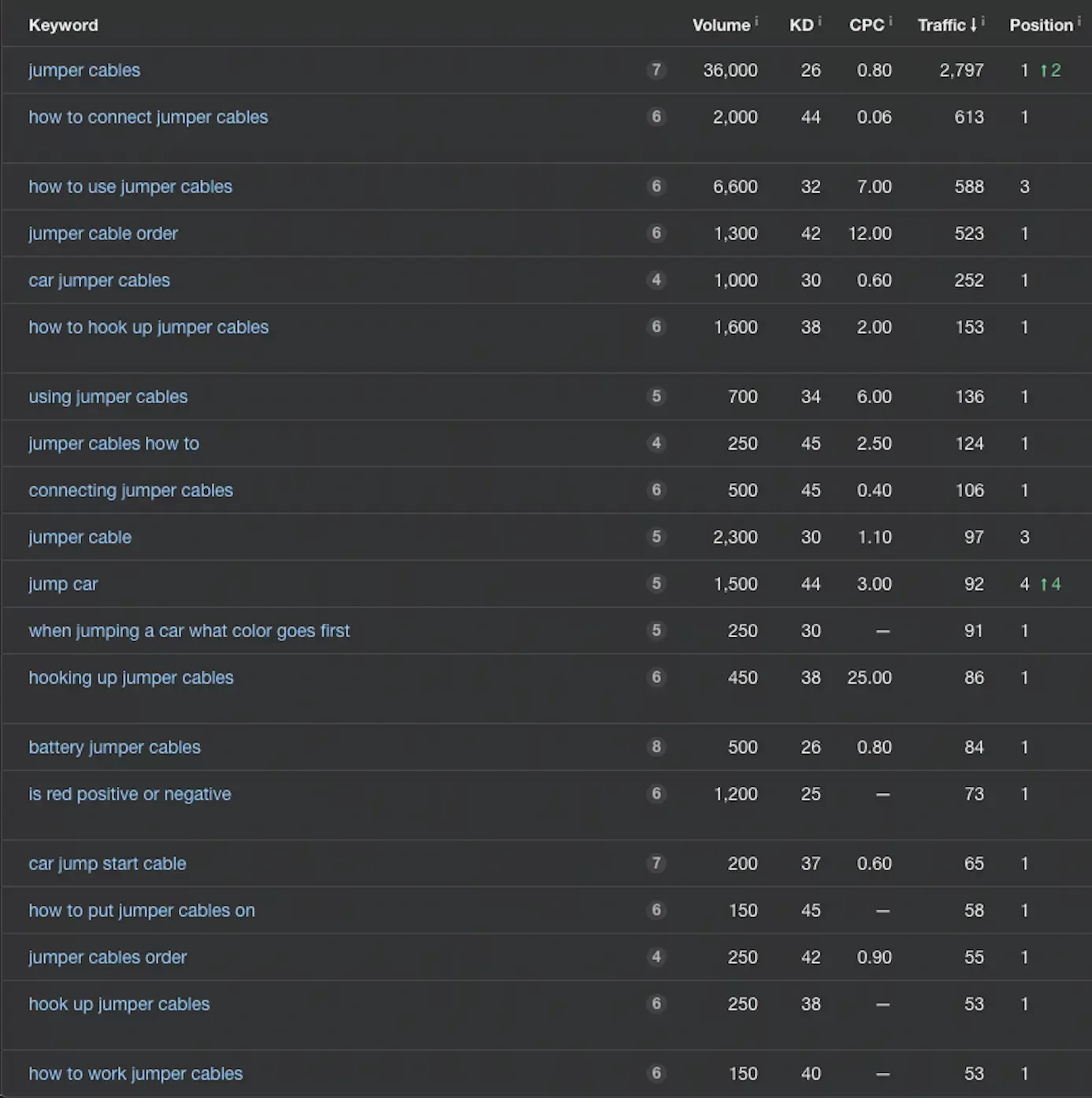Click the info icon next to Volume

[756, 21]
